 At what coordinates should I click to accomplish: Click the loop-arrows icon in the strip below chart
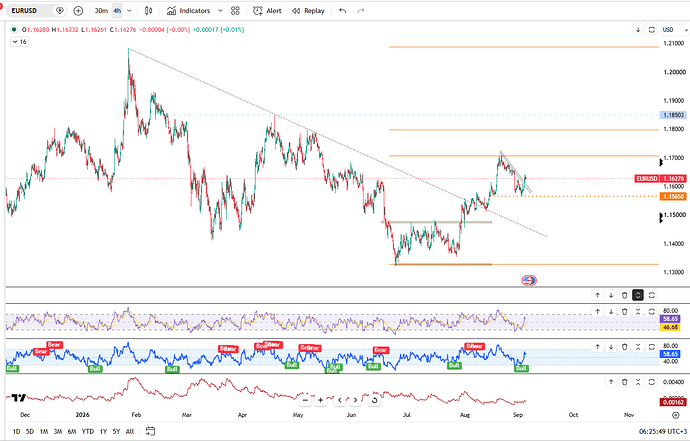[x=652, y=295]
